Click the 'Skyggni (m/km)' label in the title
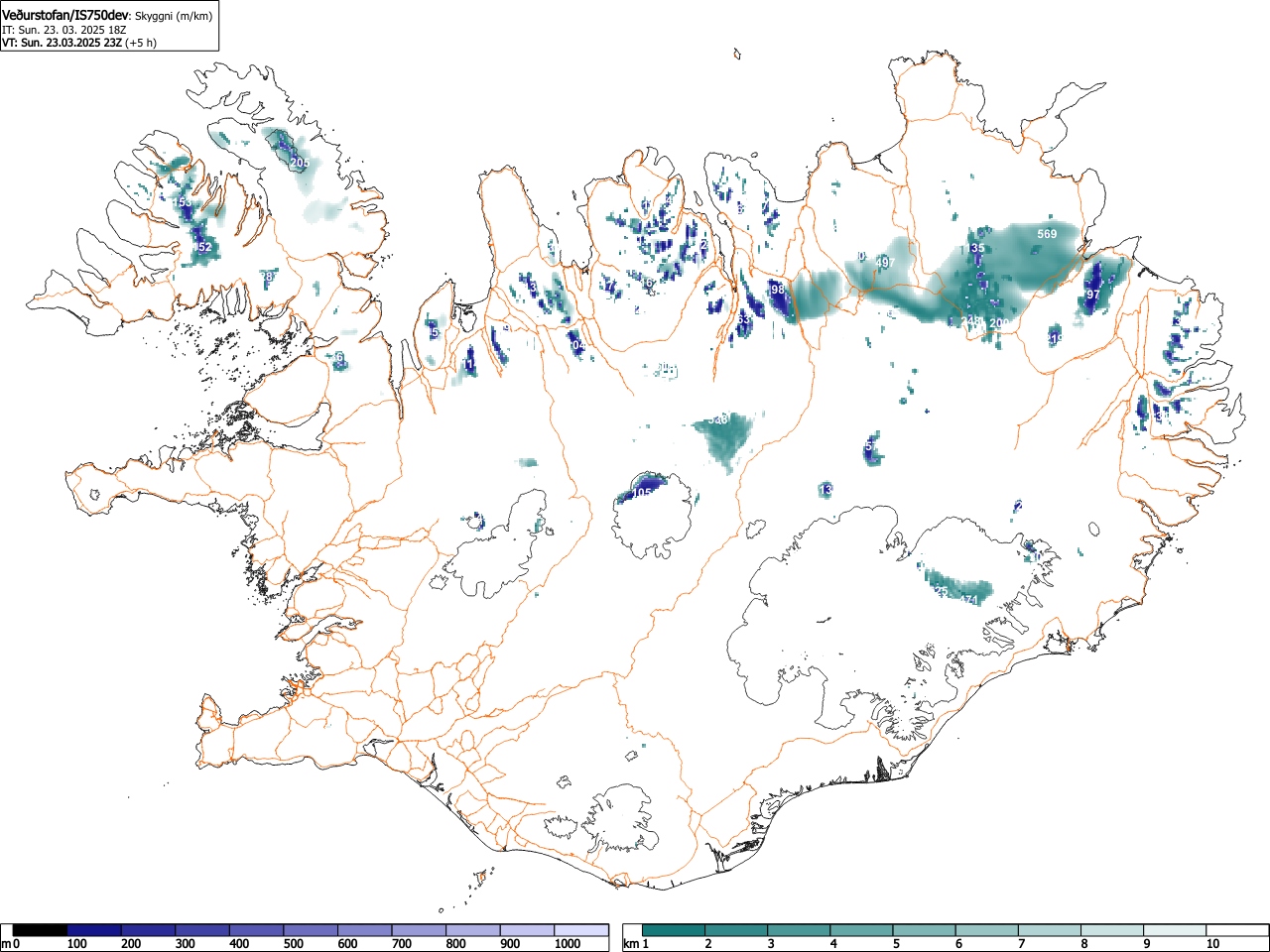The height and width of the screenshot is (952, 1270). coord(173,16)
